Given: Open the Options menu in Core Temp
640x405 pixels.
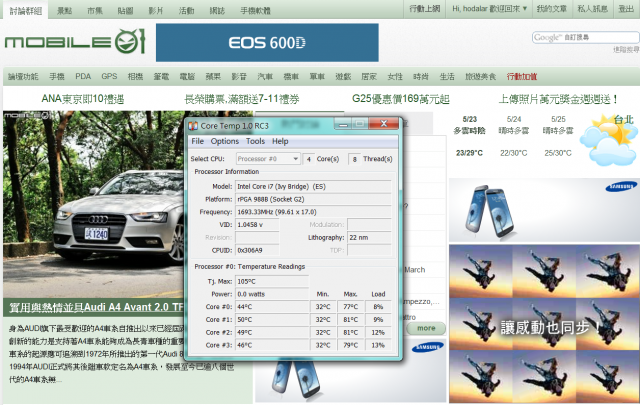Looking at the screenshot, I should pyautogui.click(x=225, y=141).
